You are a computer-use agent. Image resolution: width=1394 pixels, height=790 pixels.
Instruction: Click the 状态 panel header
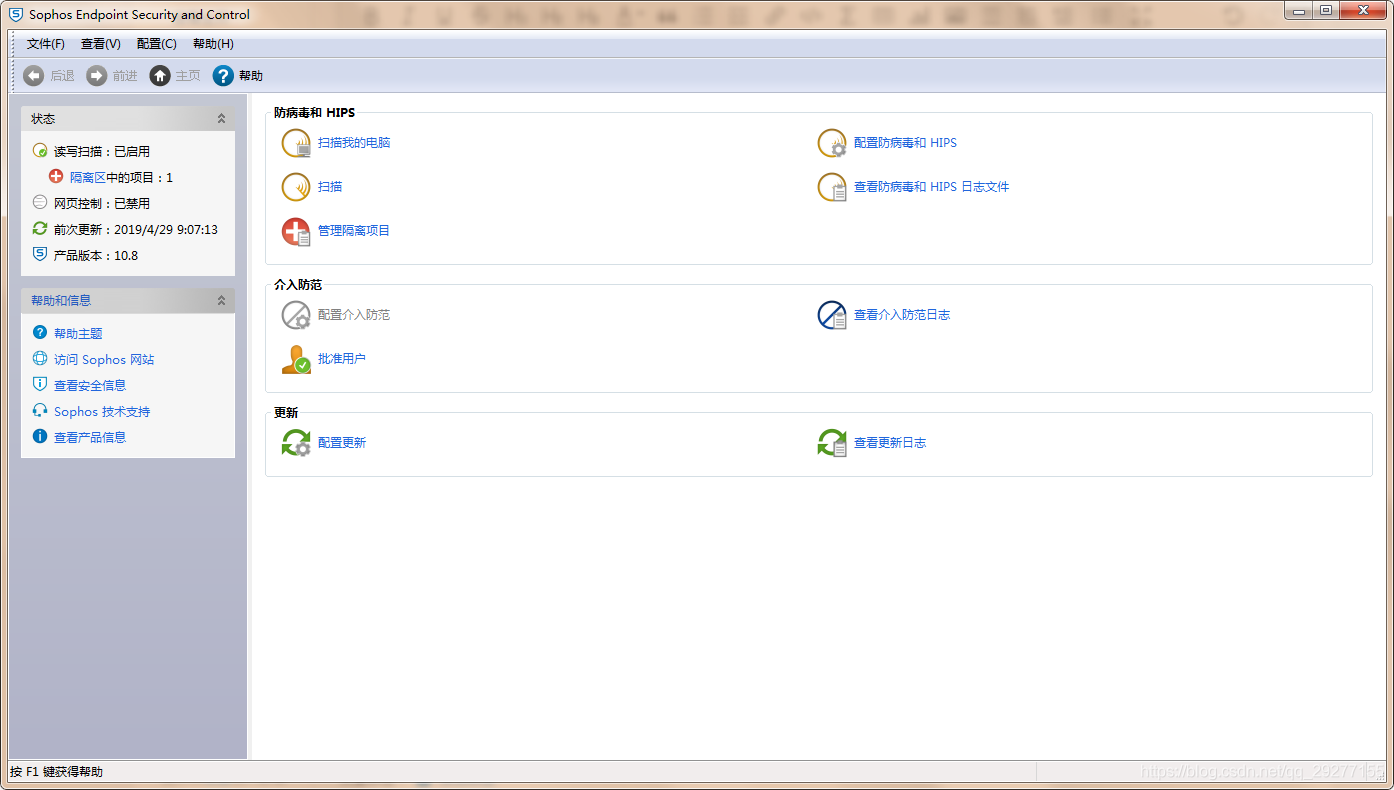coord(128,119)
